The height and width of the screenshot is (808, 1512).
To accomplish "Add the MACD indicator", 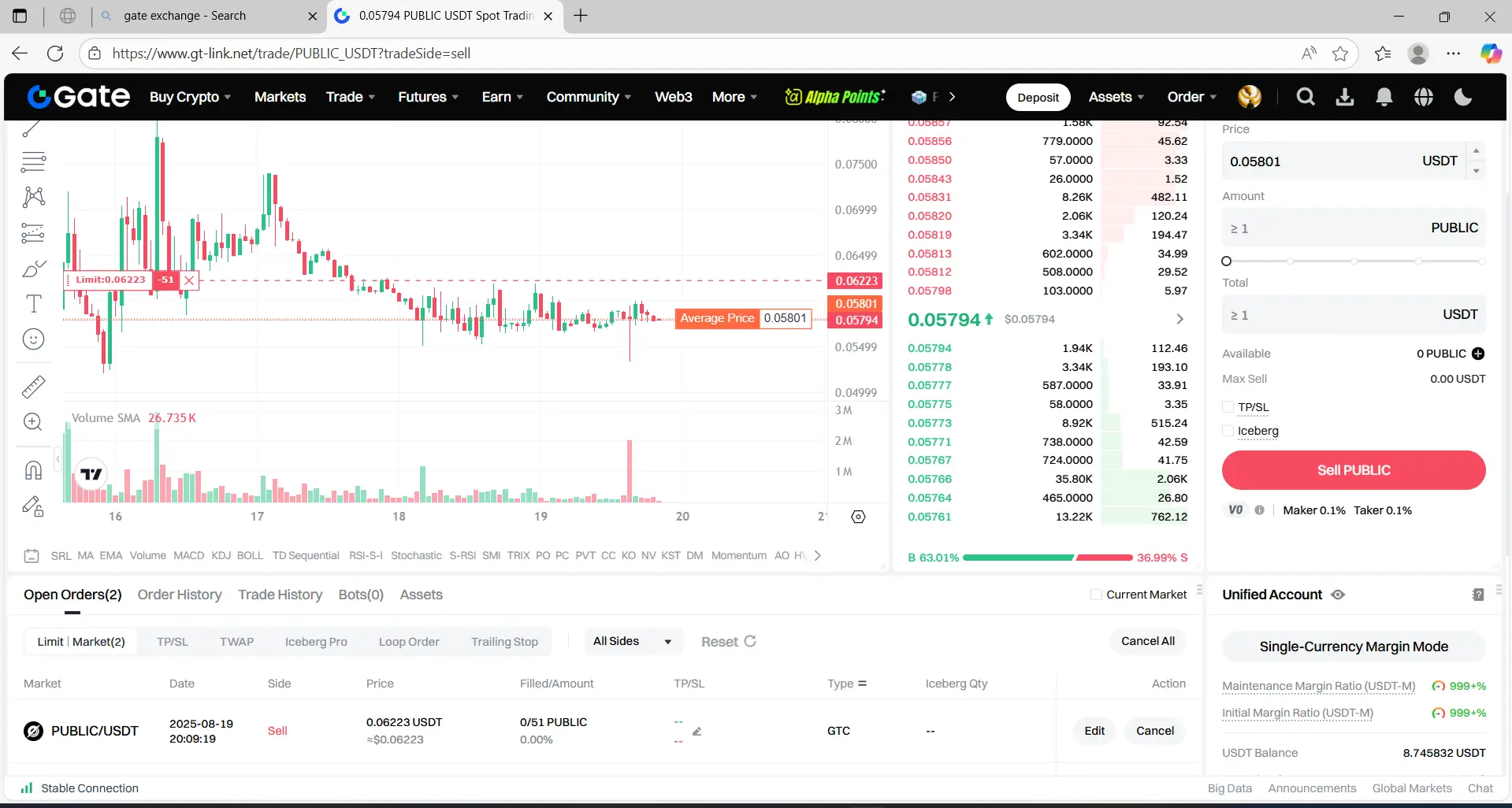I will pos(188,556).
